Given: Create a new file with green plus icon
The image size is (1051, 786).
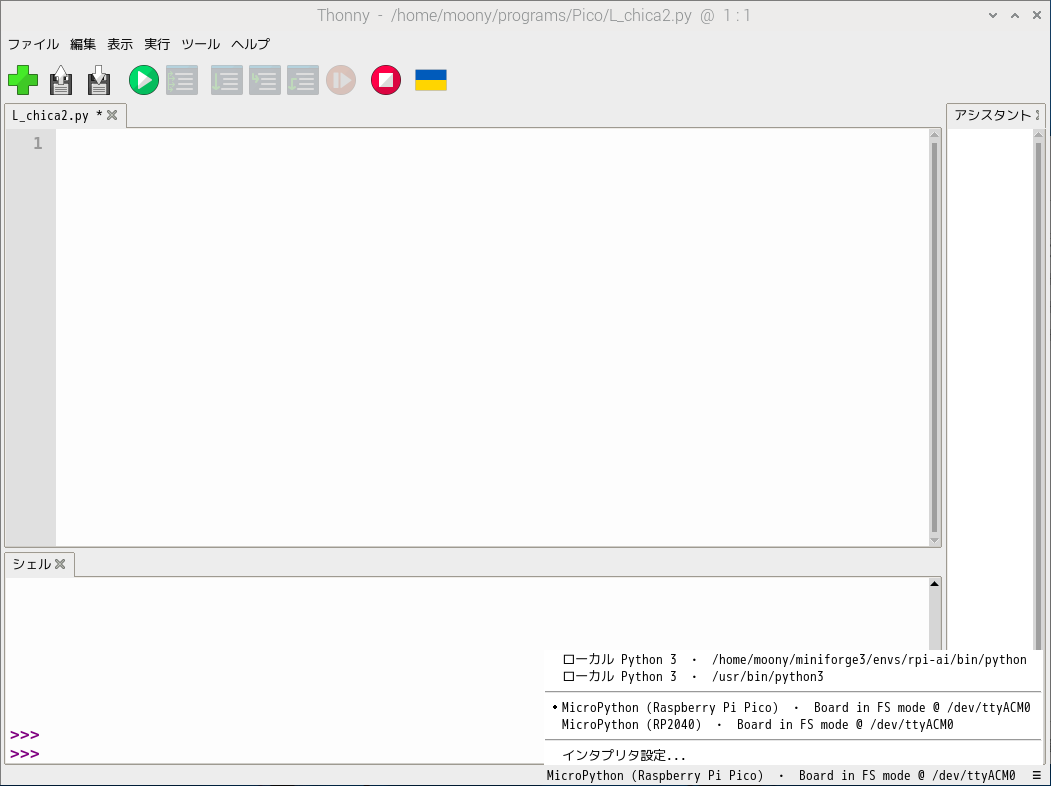Looking at the screenshot, I should (x=23, y=80).
